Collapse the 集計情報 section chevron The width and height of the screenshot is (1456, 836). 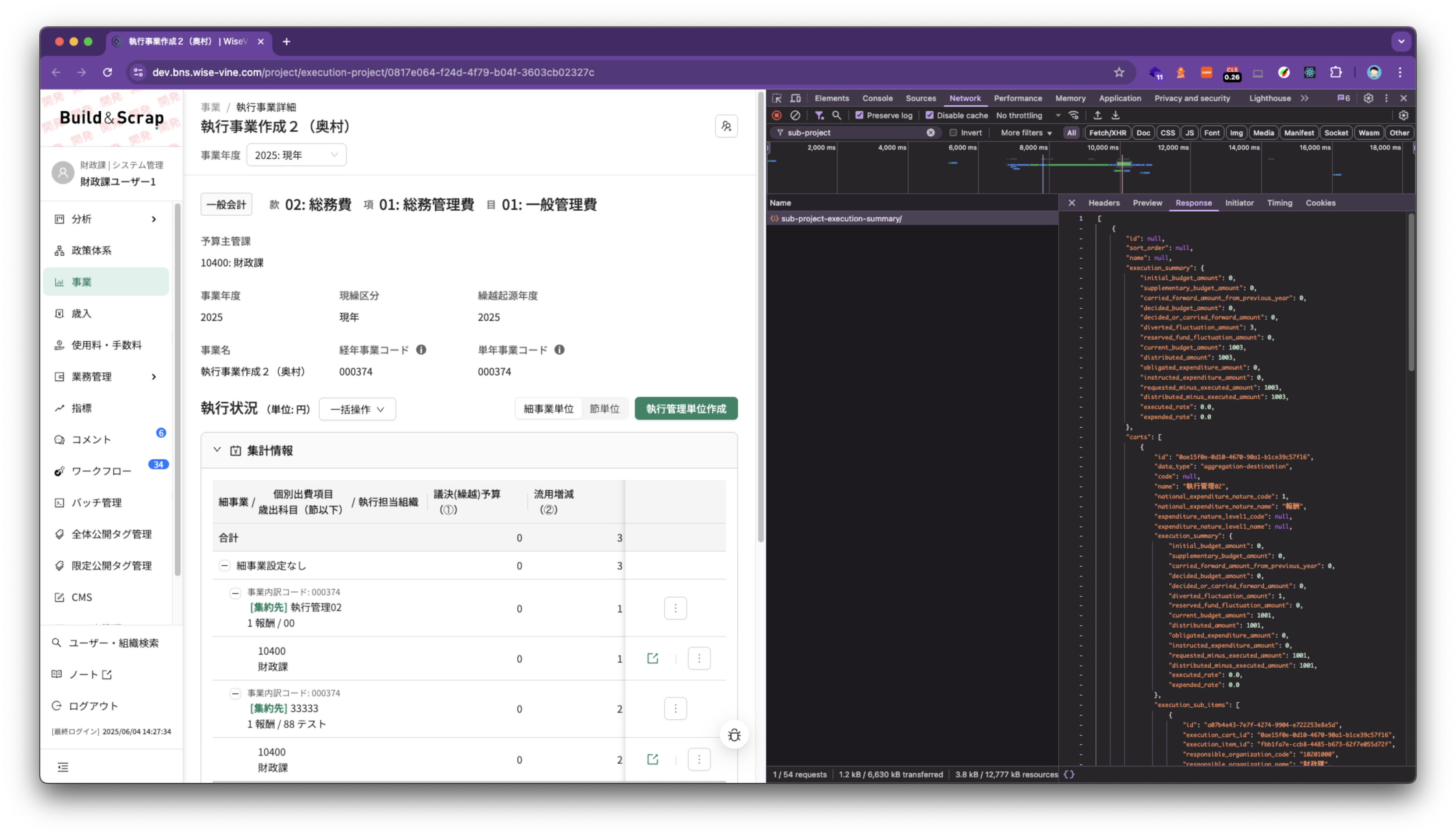pyautogui.click(x=217, y=450)
